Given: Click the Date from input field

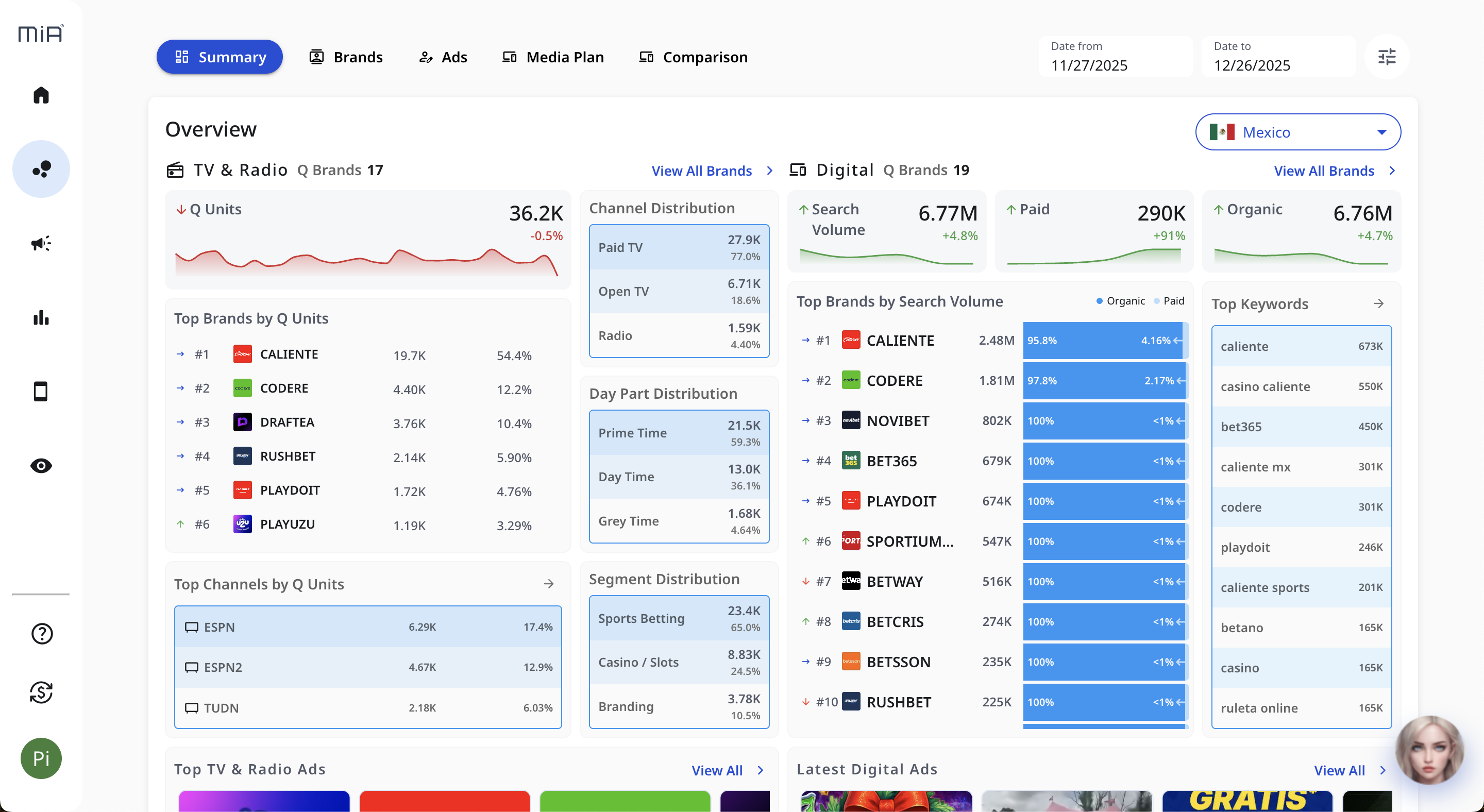Looking at the screenshot, I should [x=1115, y=57].
